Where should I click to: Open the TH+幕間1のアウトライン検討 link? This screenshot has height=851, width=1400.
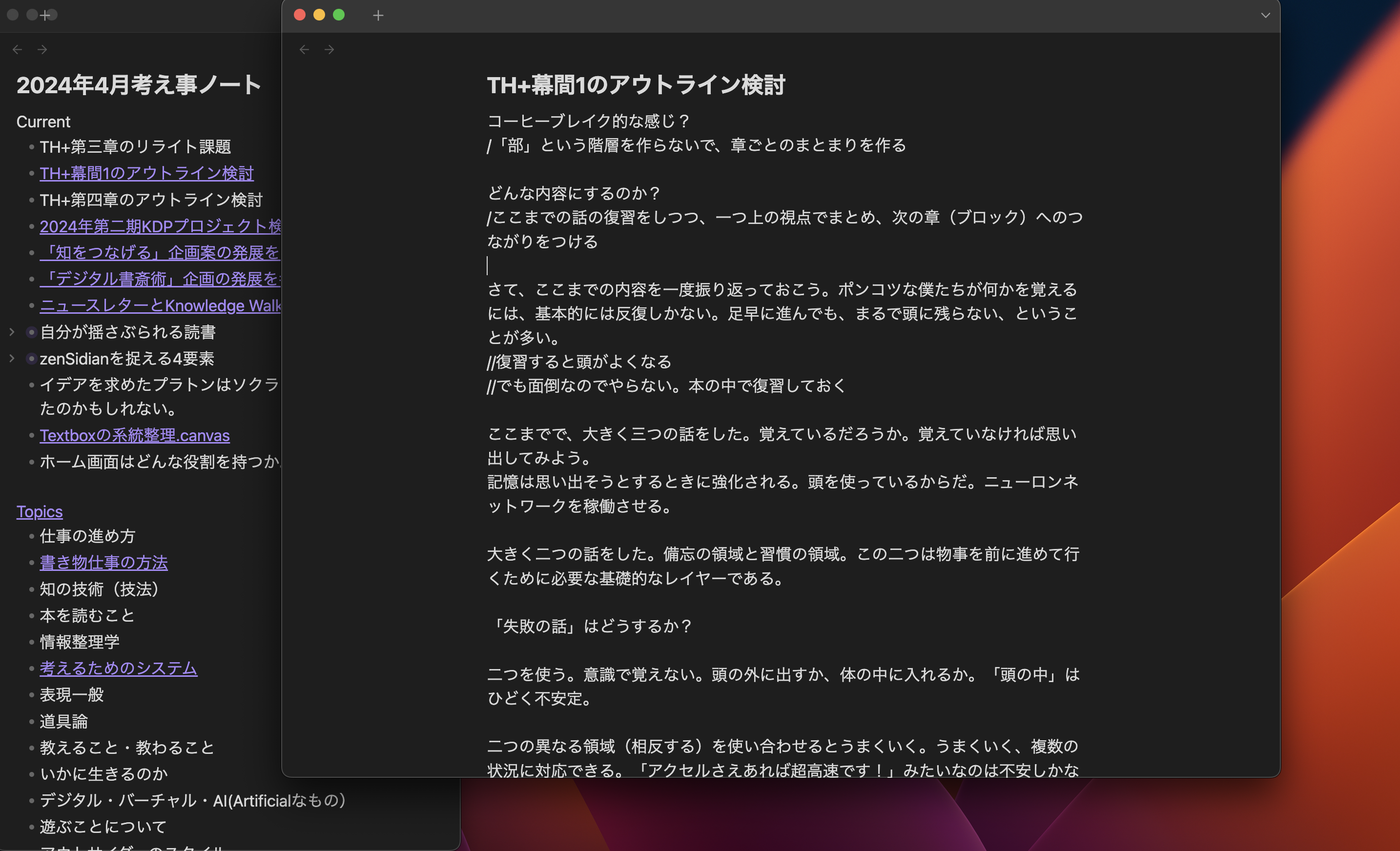(x=146, y=173)
